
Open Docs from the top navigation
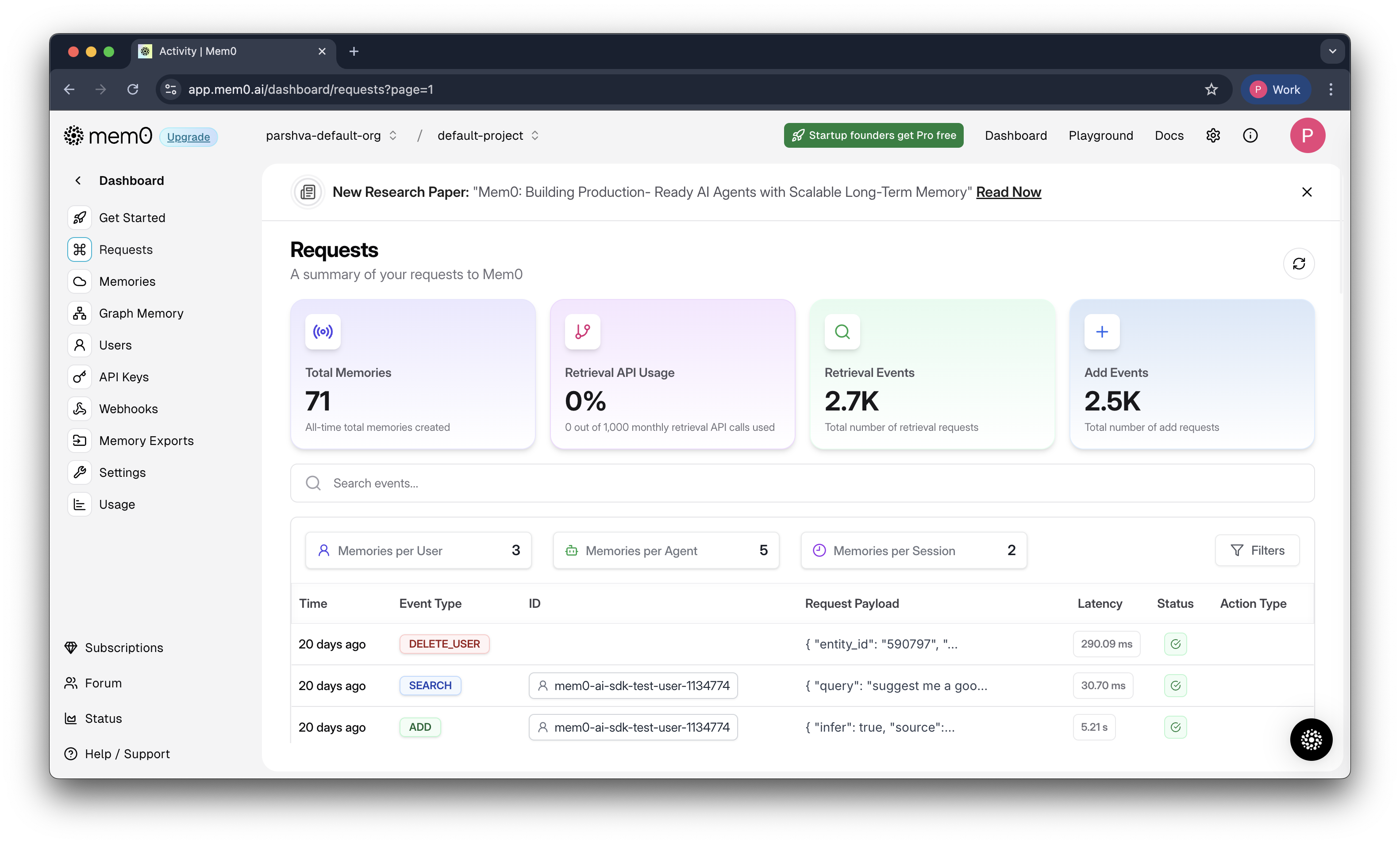1169,136
